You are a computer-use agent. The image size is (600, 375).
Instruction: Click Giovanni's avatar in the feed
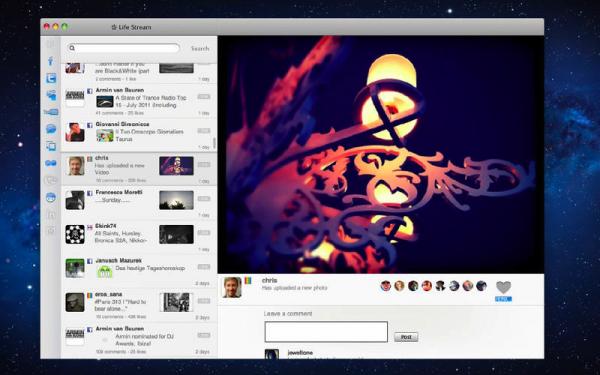click(75, 132)
